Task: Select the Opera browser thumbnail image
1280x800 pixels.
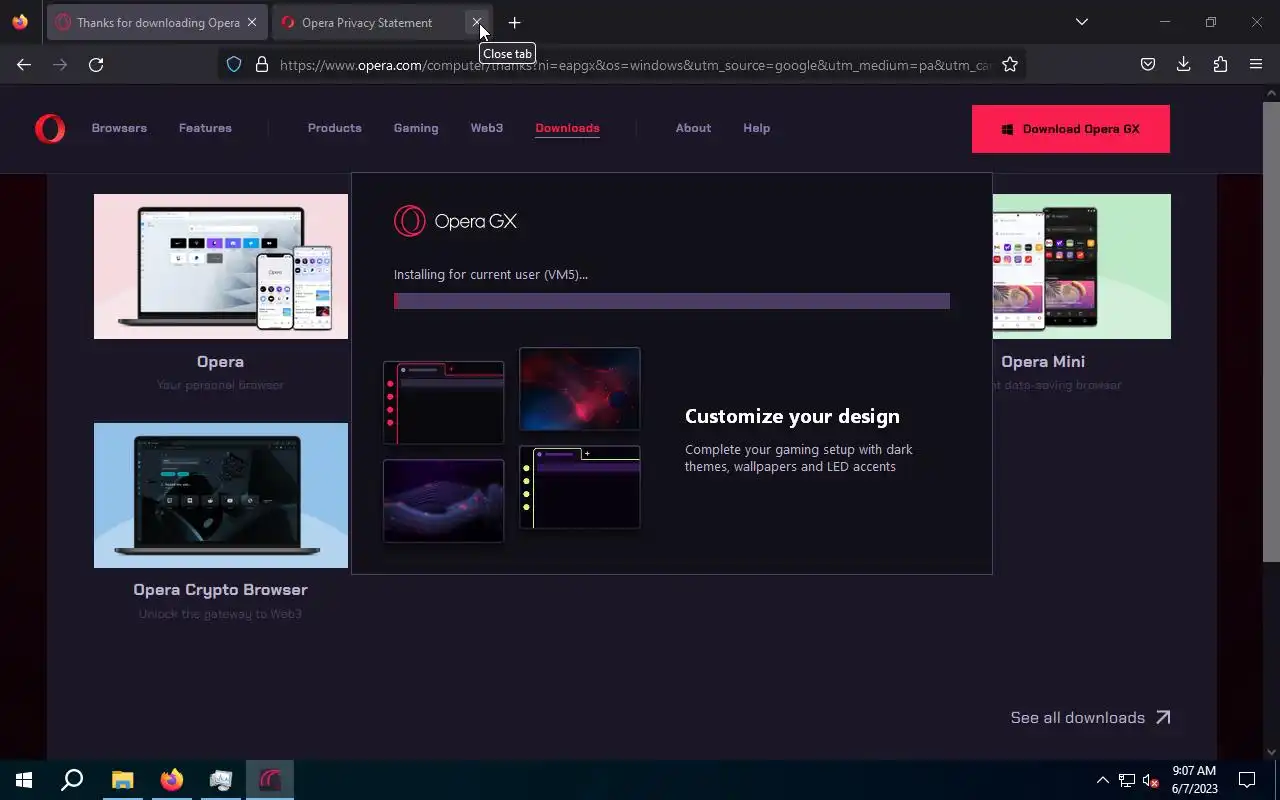Action: 221,266
